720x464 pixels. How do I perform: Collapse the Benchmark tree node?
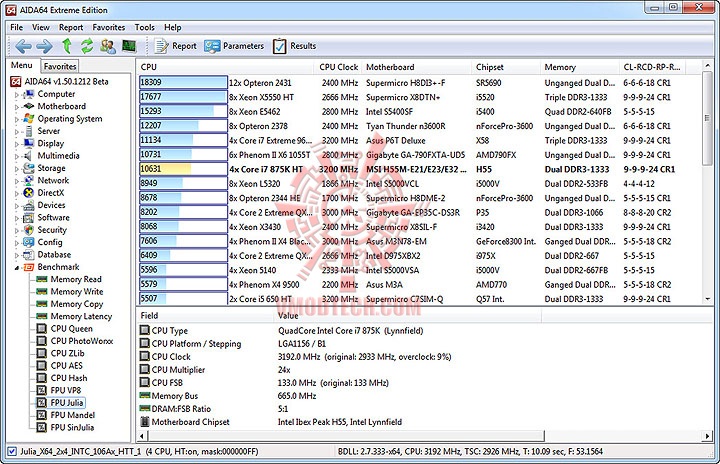click(x=17, y=267)
